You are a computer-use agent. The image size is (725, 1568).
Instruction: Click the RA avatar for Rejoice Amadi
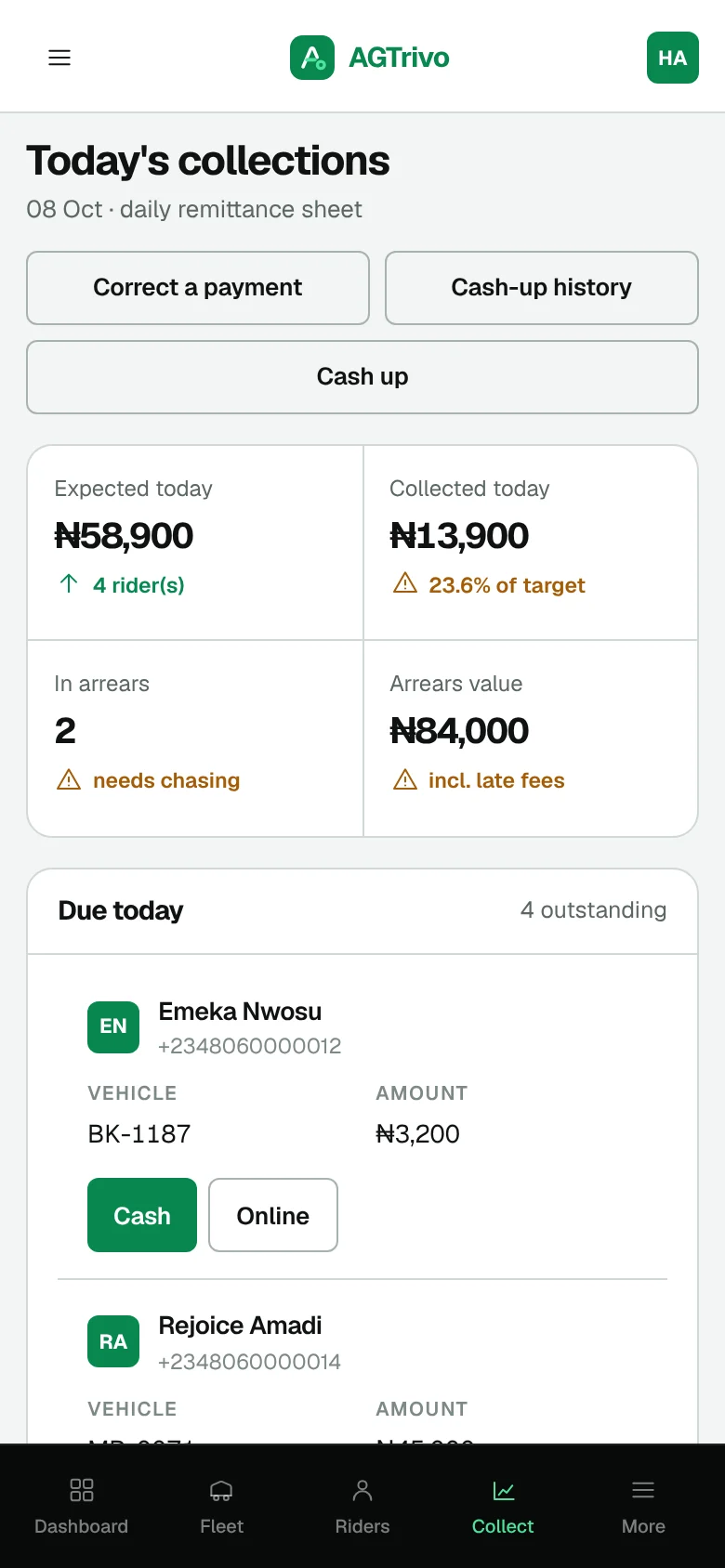[x=113, y=1341]
